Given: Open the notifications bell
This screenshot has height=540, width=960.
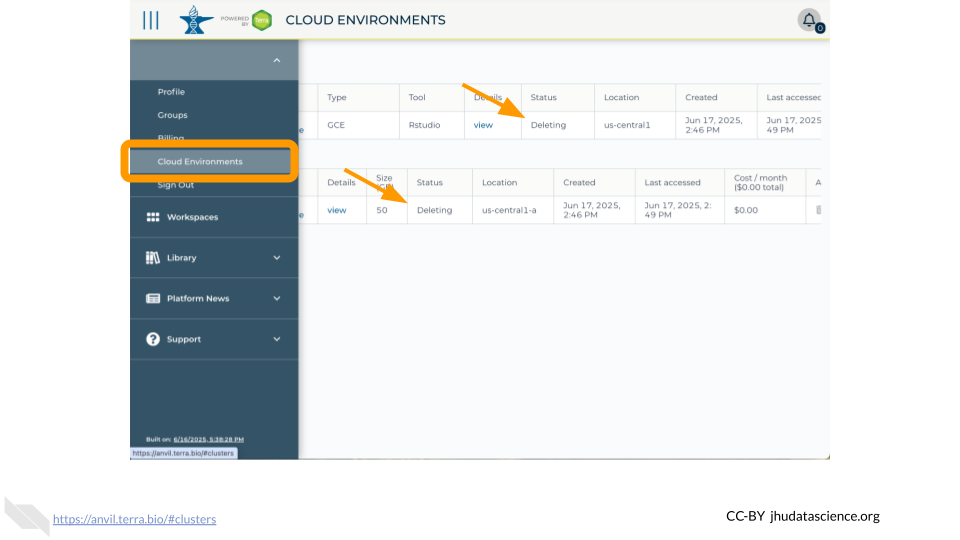Looking at the screenshot, I should 809,20.
